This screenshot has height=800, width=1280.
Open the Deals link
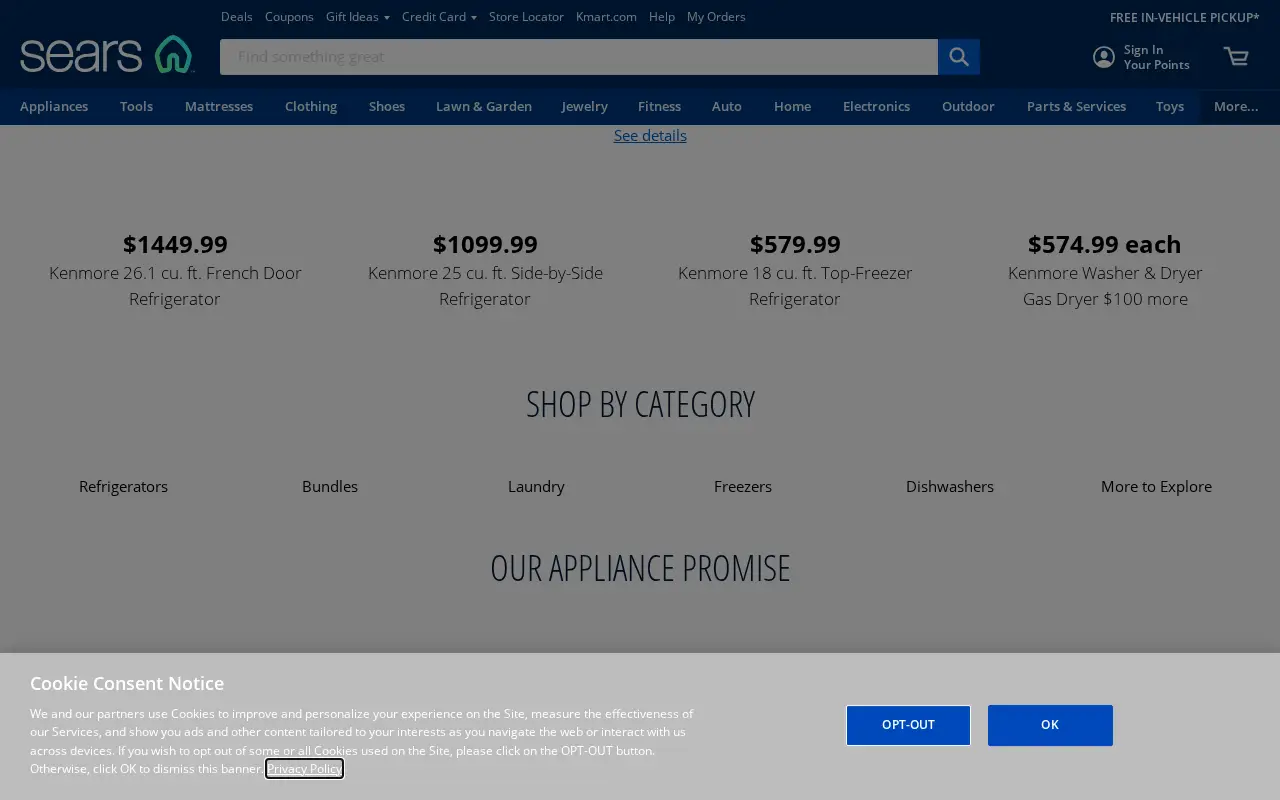pyautogui.click(x=237, y=17)
